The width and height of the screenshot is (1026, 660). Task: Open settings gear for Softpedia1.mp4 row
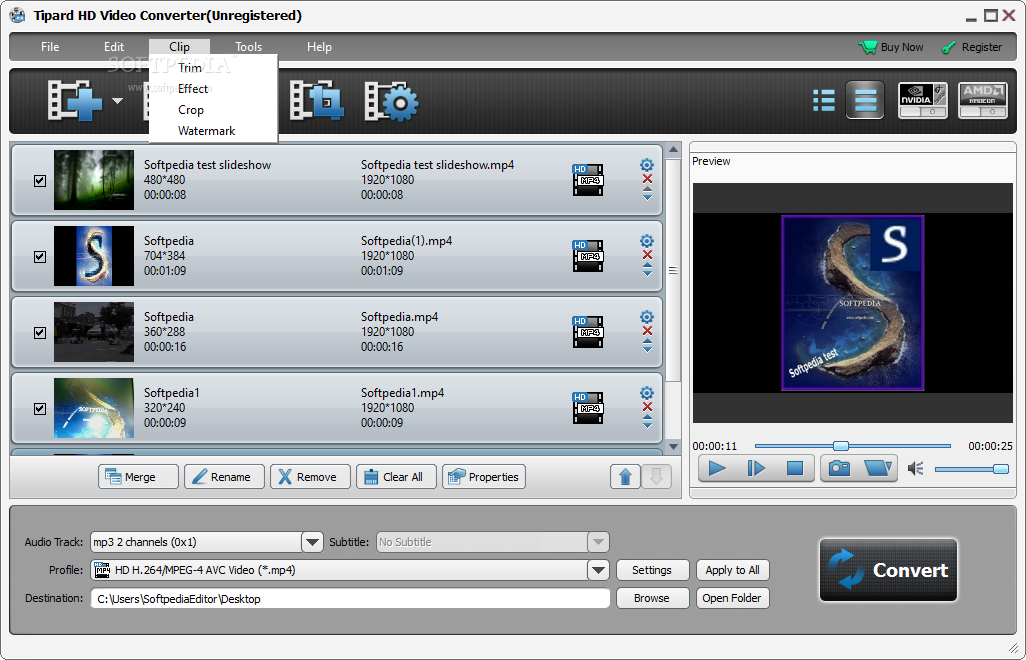tap(647, 392)
